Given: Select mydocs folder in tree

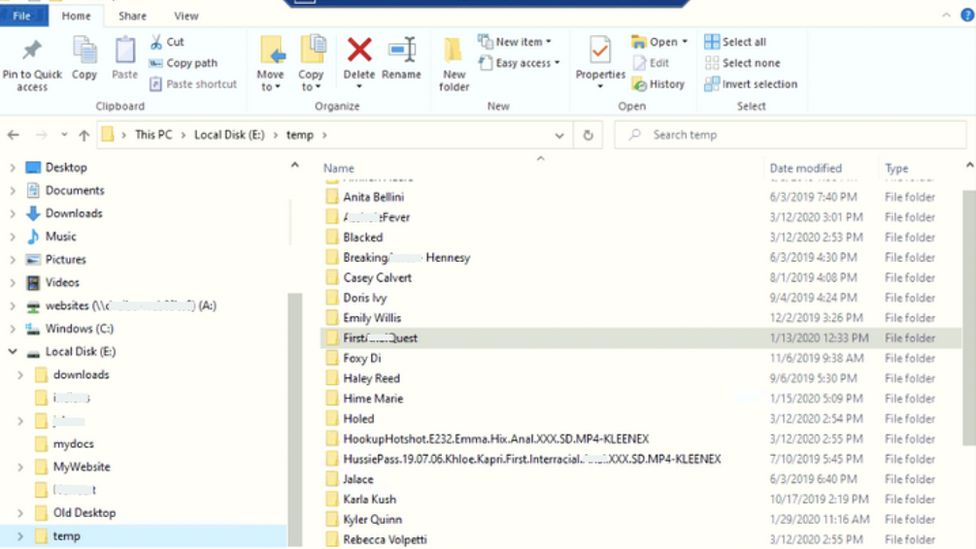Looking at the screenshot, I should click(73, 444).
